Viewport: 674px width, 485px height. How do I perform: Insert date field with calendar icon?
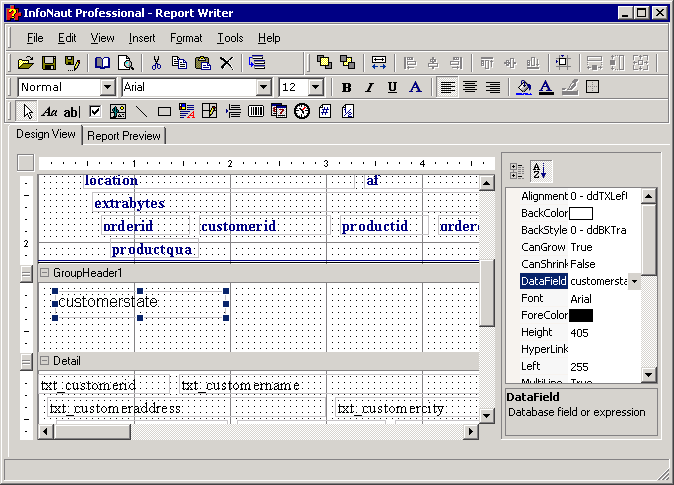coord(279,111)
